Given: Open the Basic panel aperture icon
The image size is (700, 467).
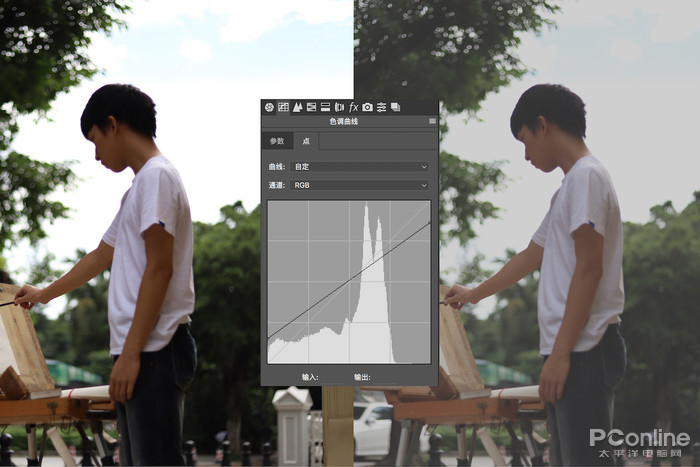Looking at the screenshot, I should point(269,107).
